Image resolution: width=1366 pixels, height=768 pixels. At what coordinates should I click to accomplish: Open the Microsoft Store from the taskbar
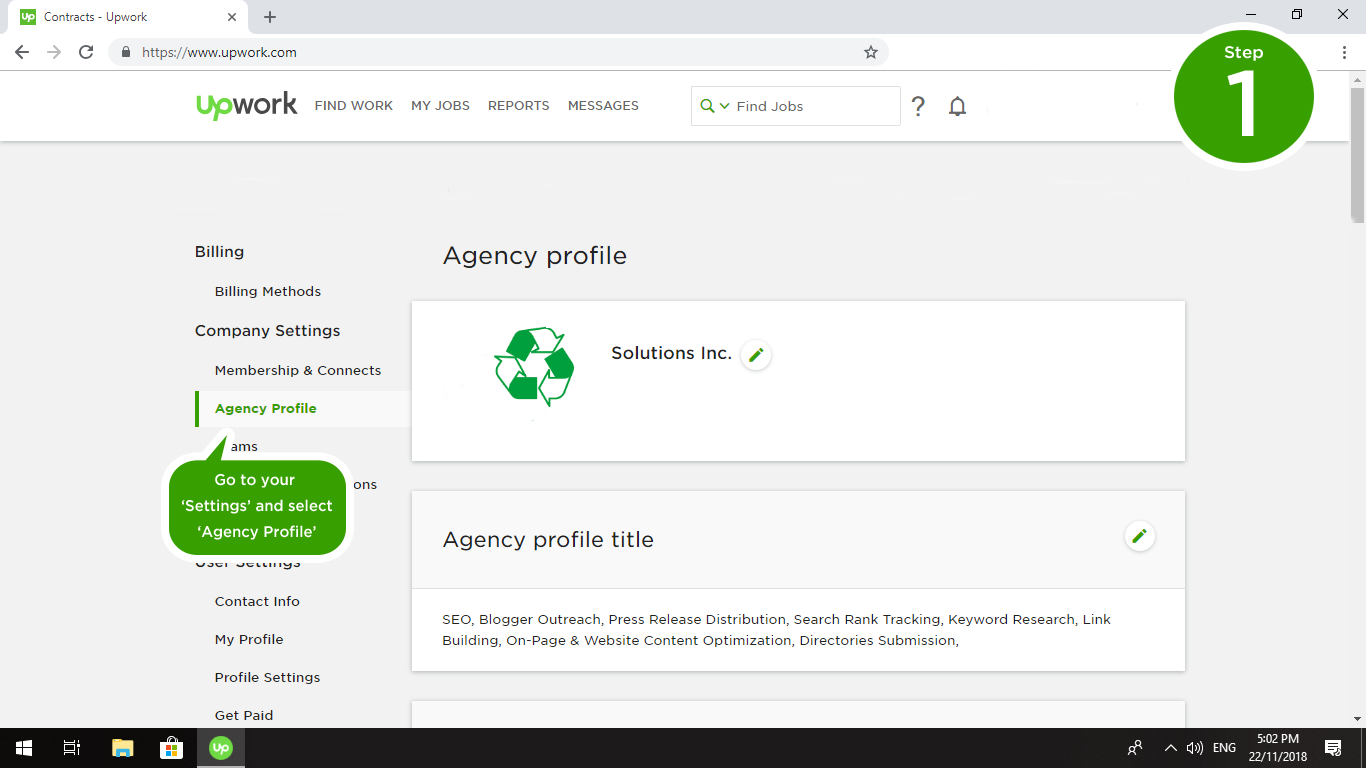pyautogui.click(x=171, y=748)
